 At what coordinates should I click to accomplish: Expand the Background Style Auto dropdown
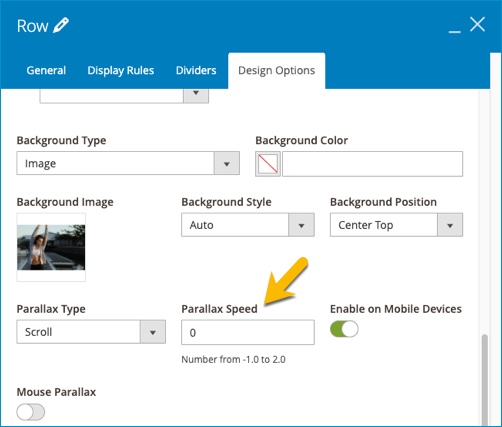click(x=301, y=225)
